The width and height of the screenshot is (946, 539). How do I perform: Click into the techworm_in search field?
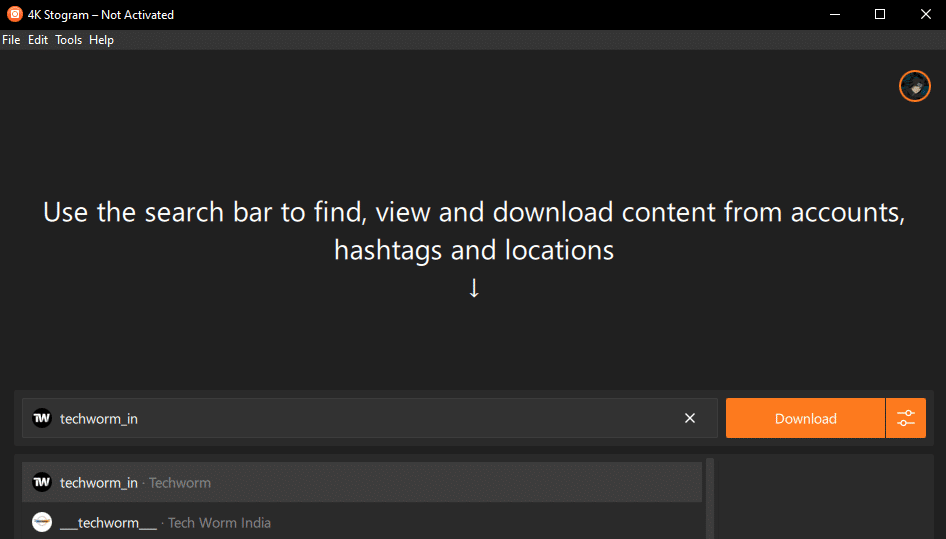[x=369, y=418]
